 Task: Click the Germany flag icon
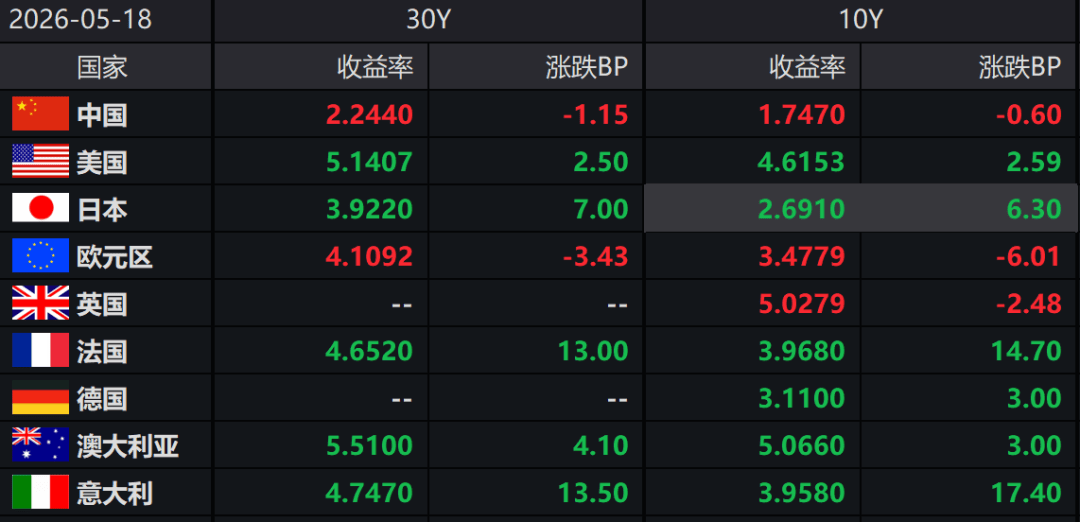[x=41, y=398]
